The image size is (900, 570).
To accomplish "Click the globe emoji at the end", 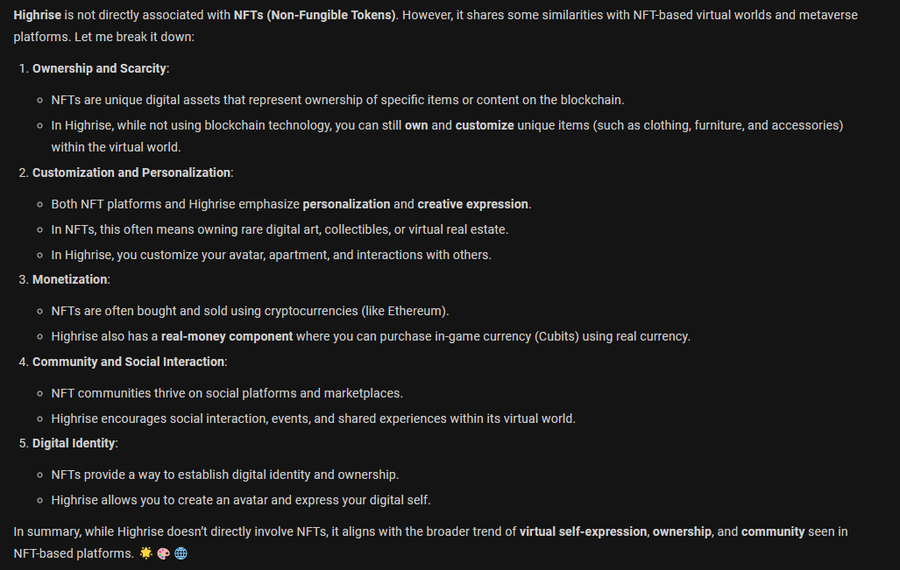I will pyautogui.click(x=180, y=553).
